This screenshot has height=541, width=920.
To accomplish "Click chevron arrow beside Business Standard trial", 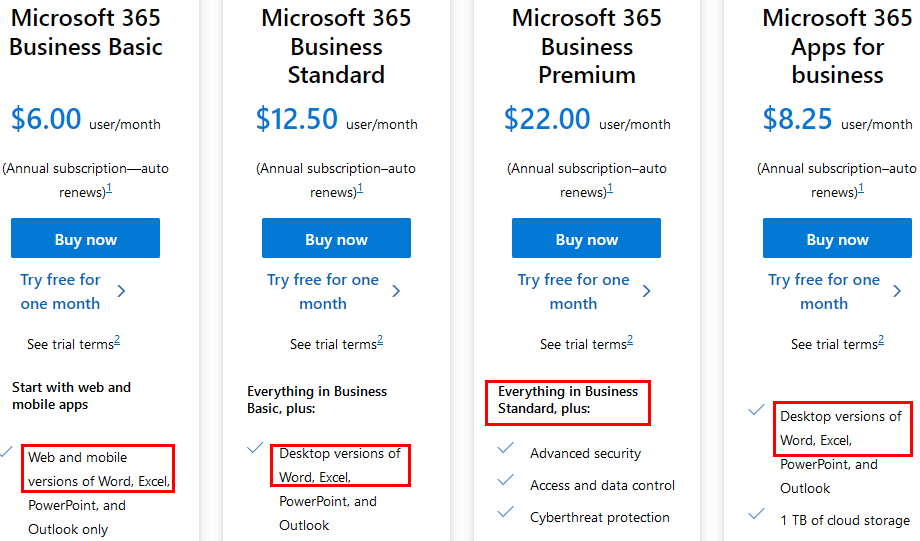I will [x=396, y=291].
